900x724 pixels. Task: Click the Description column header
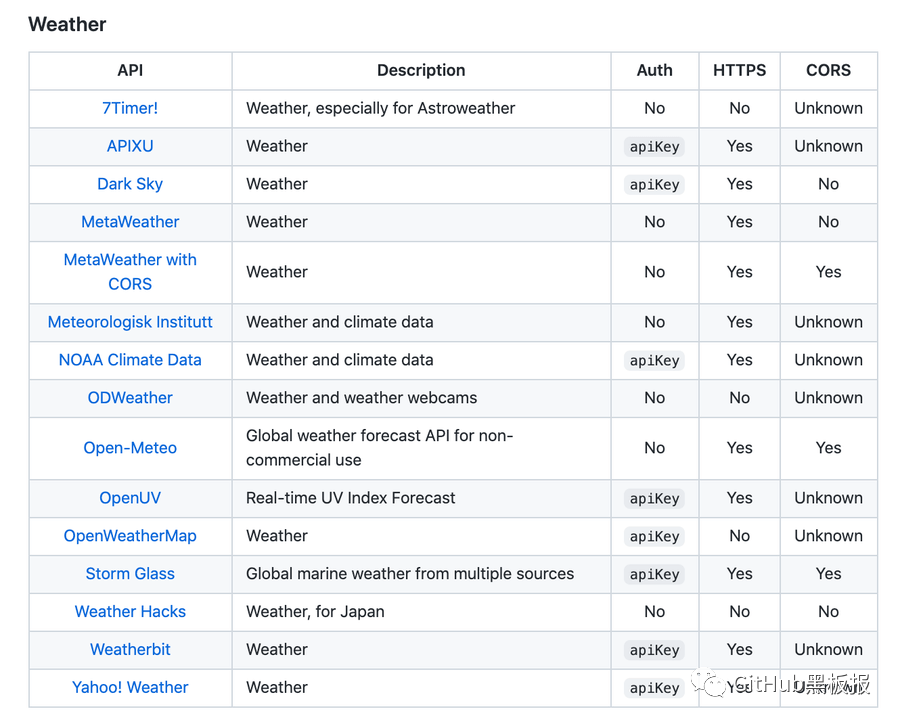(421, 70)
